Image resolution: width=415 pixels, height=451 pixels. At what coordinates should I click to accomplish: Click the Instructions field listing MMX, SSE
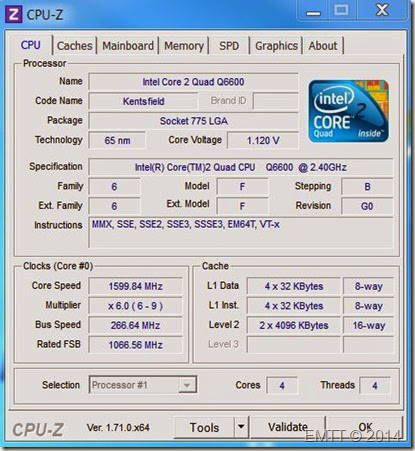241,232
